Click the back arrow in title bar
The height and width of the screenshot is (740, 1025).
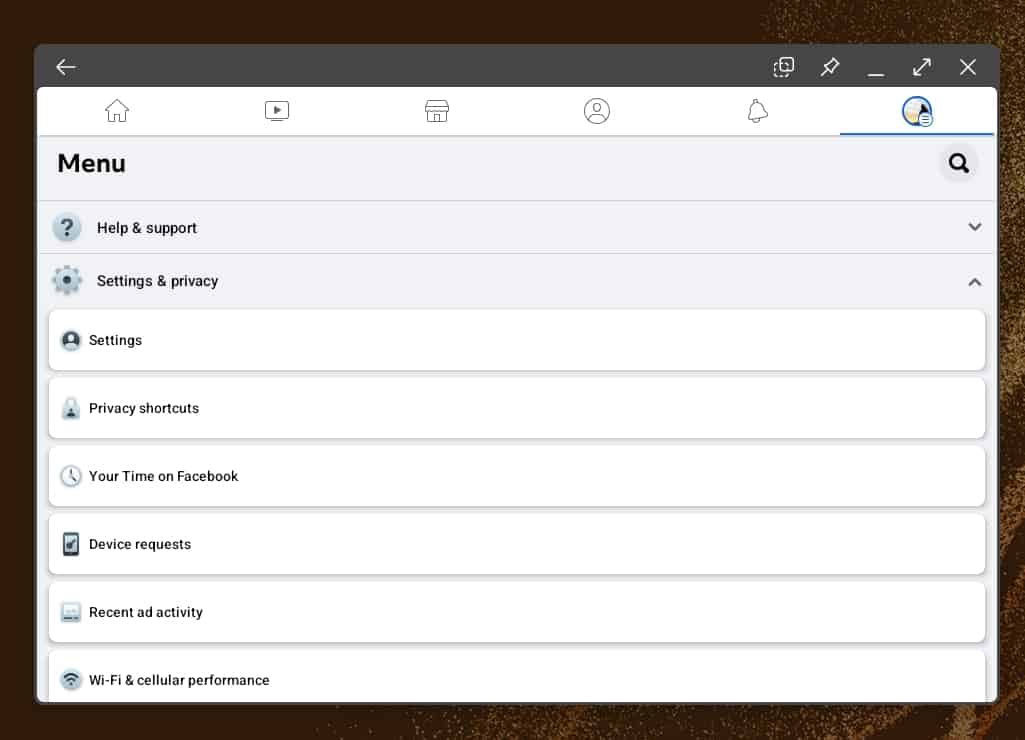[66, 67]
